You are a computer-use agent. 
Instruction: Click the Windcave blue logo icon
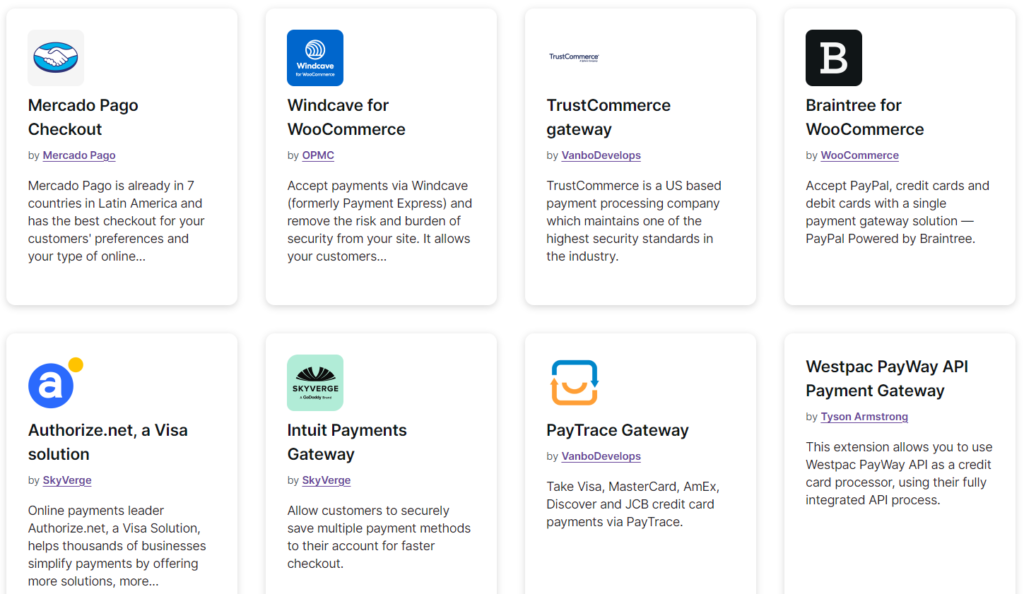pos(315,57)
